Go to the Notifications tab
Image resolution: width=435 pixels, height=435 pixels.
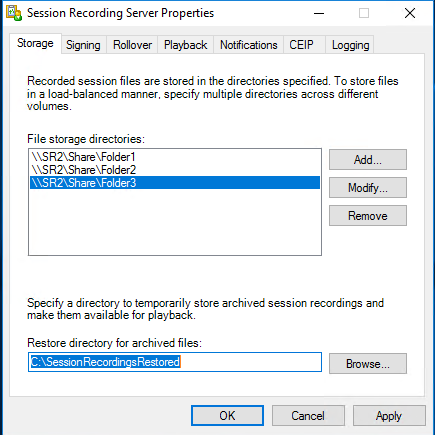pos(249,45)
